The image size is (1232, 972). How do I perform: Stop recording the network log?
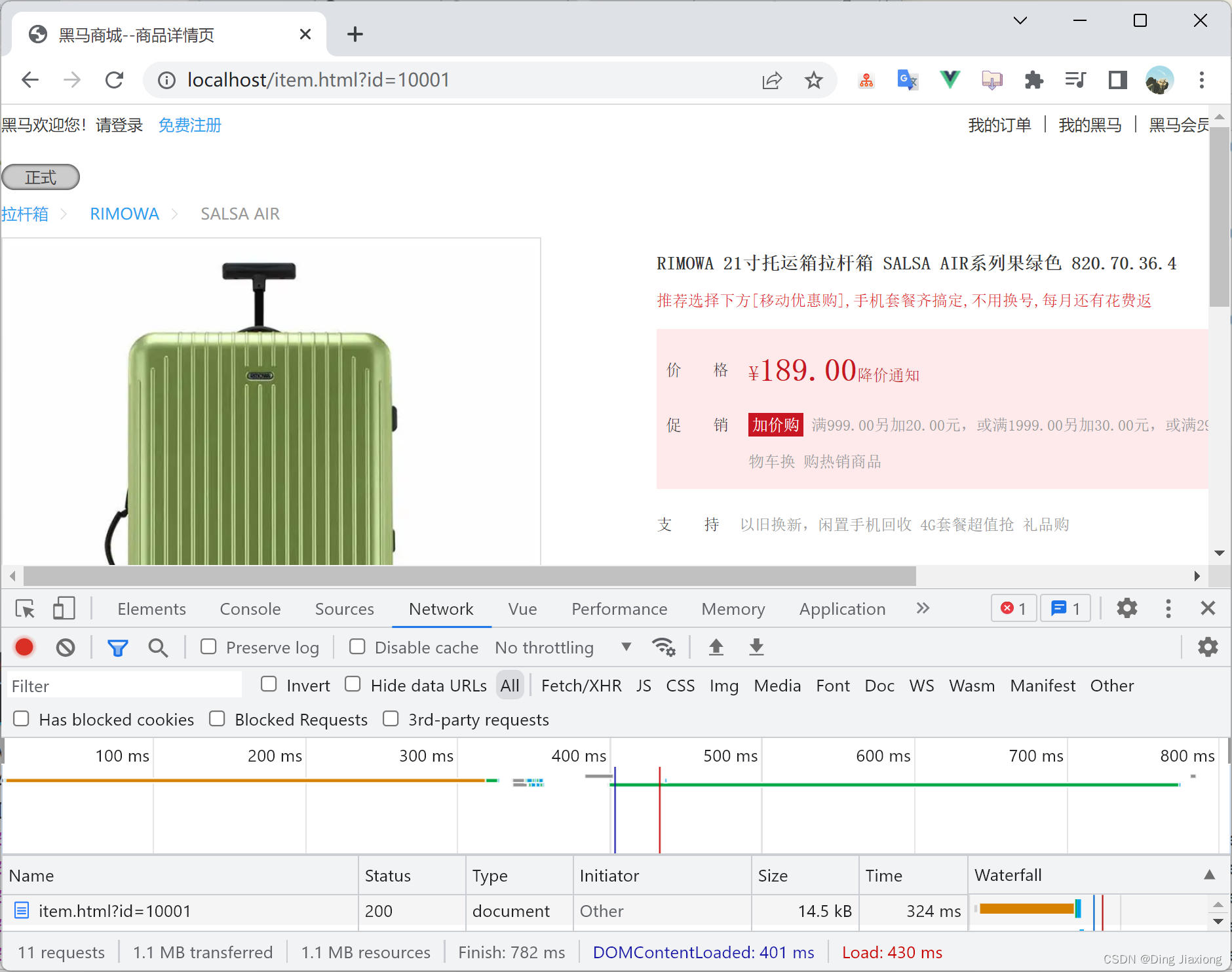[x=24, y=648]
